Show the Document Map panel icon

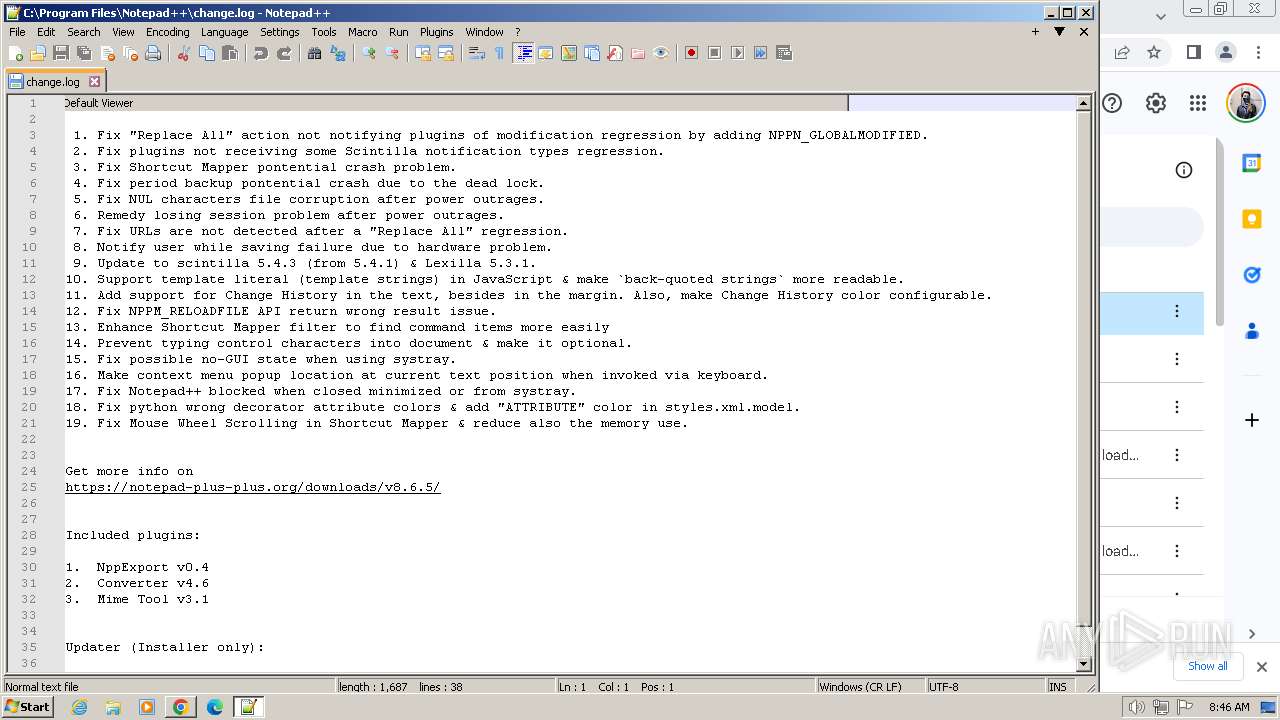[569, 53]
